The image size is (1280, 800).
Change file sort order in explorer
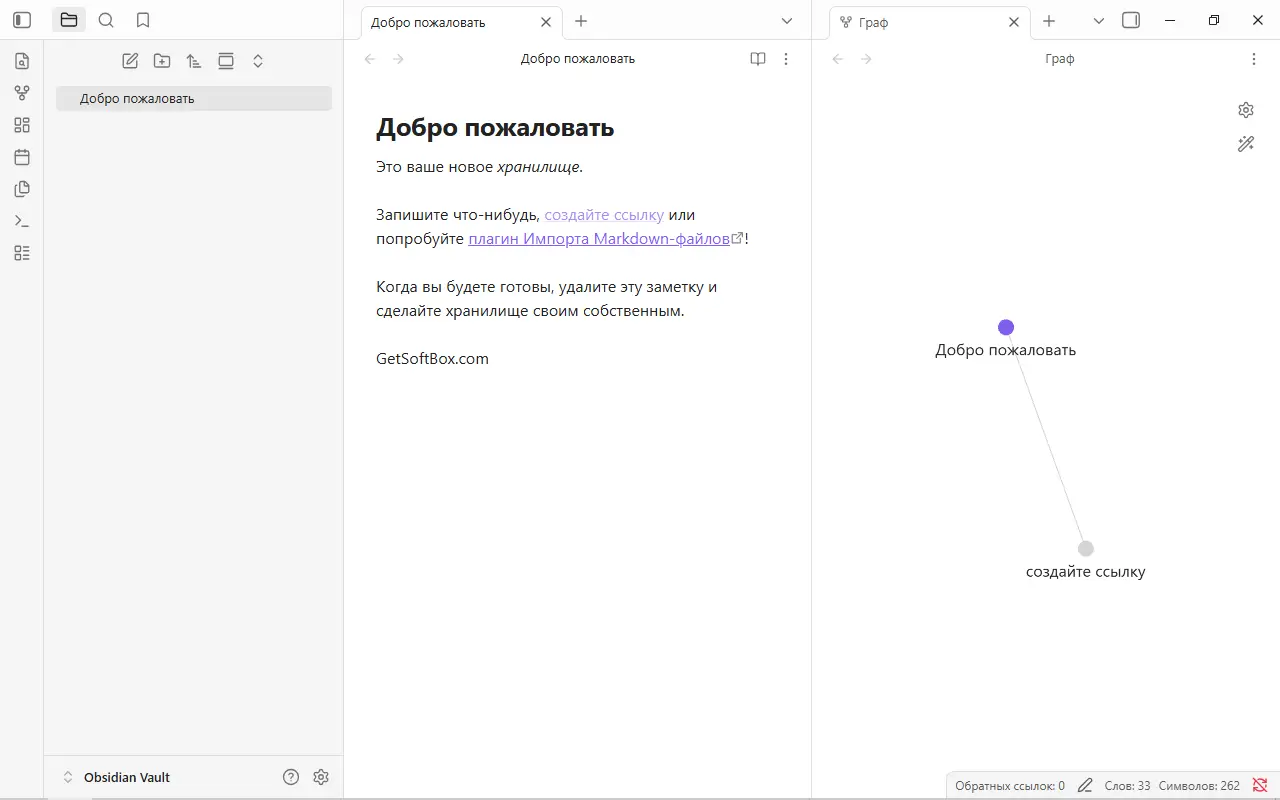[194, 61]
